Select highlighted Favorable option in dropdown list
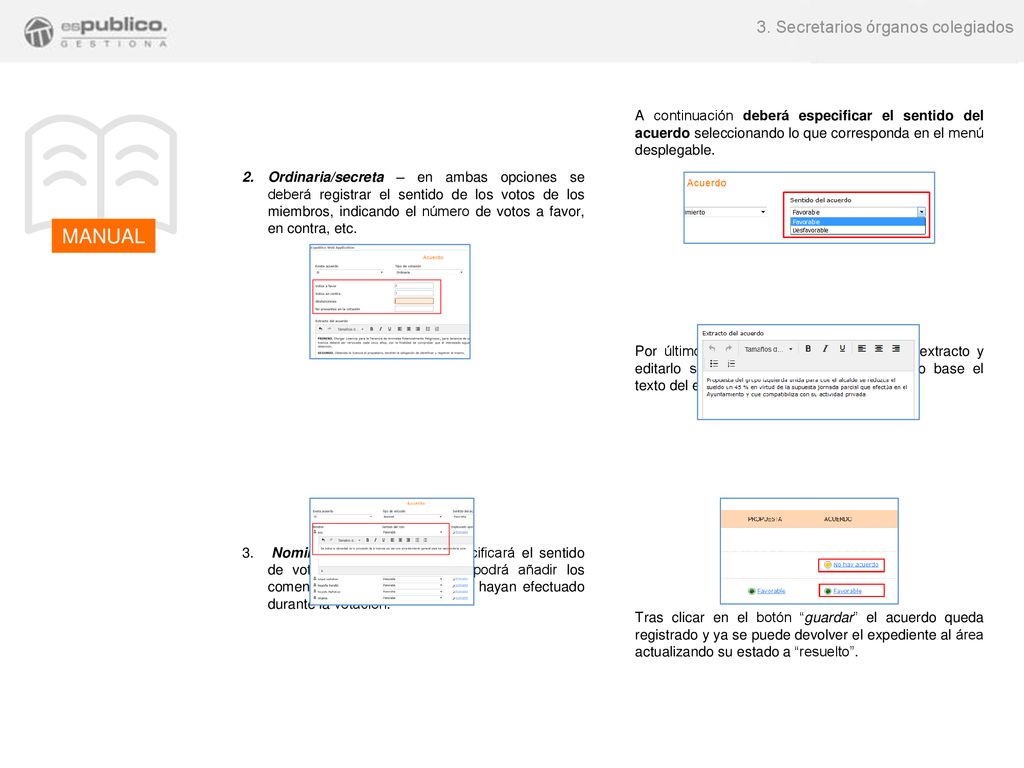Image resolution: width=1024 pixels, height=768 pixels. point(857,222)
